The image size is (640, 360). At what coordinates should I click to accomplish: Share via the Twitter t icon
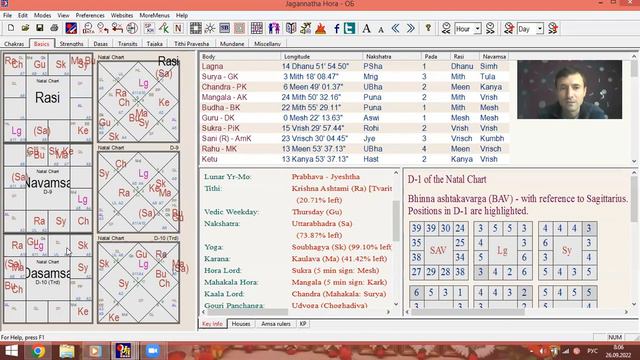click(x=349, y=28)
